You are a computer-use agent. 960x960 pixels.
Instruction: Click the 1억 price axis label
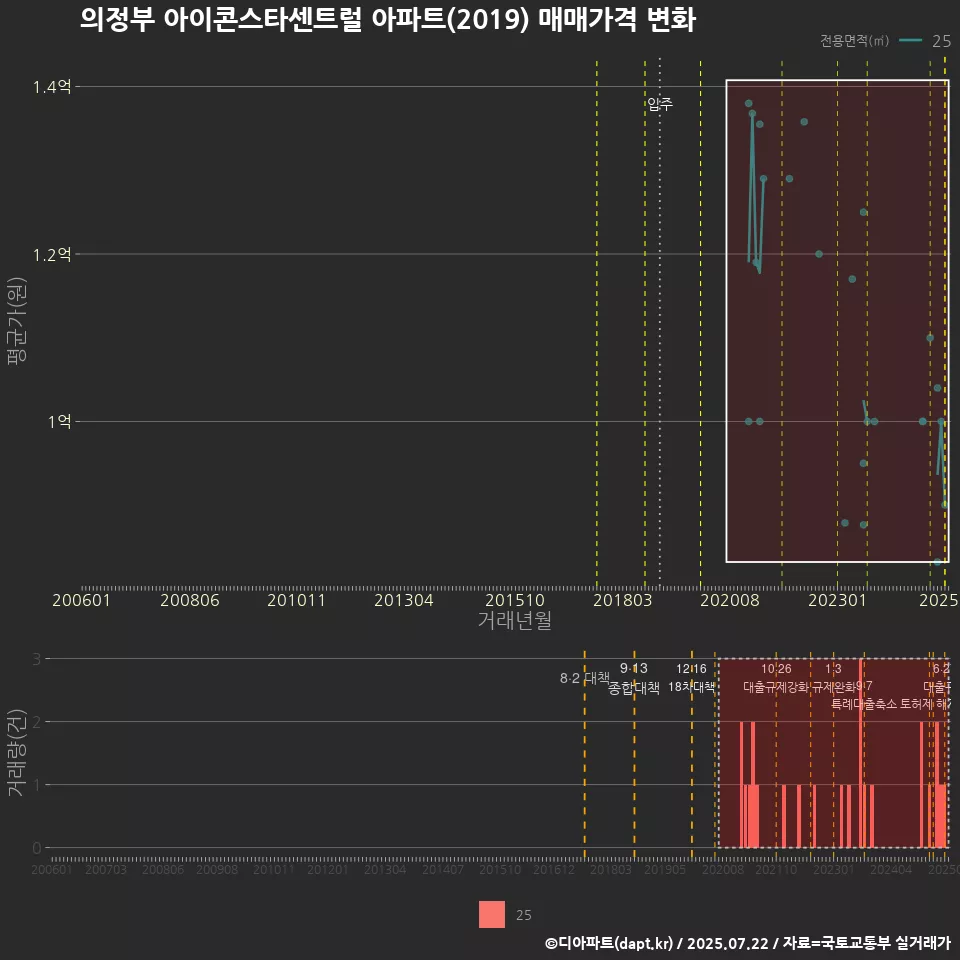coord(59,422)
